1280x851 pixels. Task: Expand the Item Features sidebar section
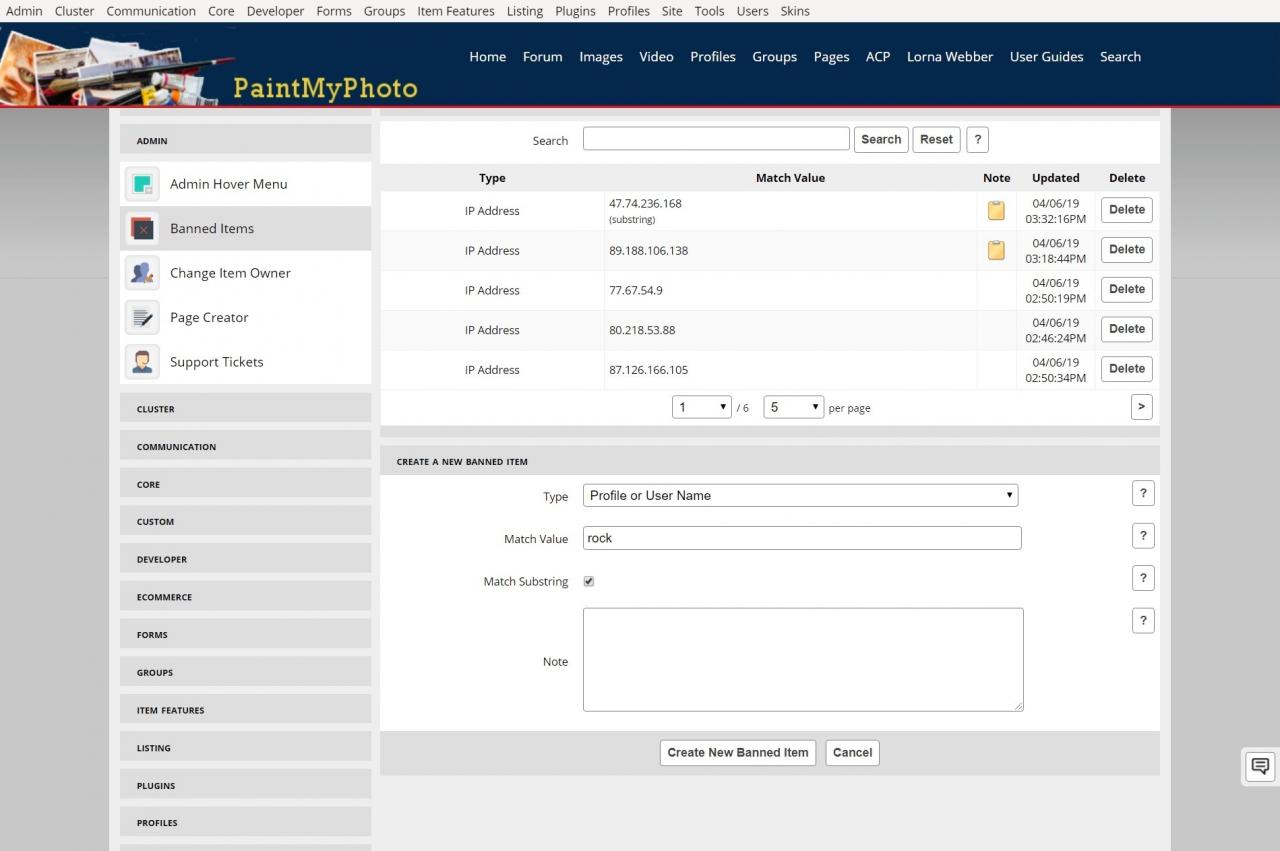[x=245, y=710]
